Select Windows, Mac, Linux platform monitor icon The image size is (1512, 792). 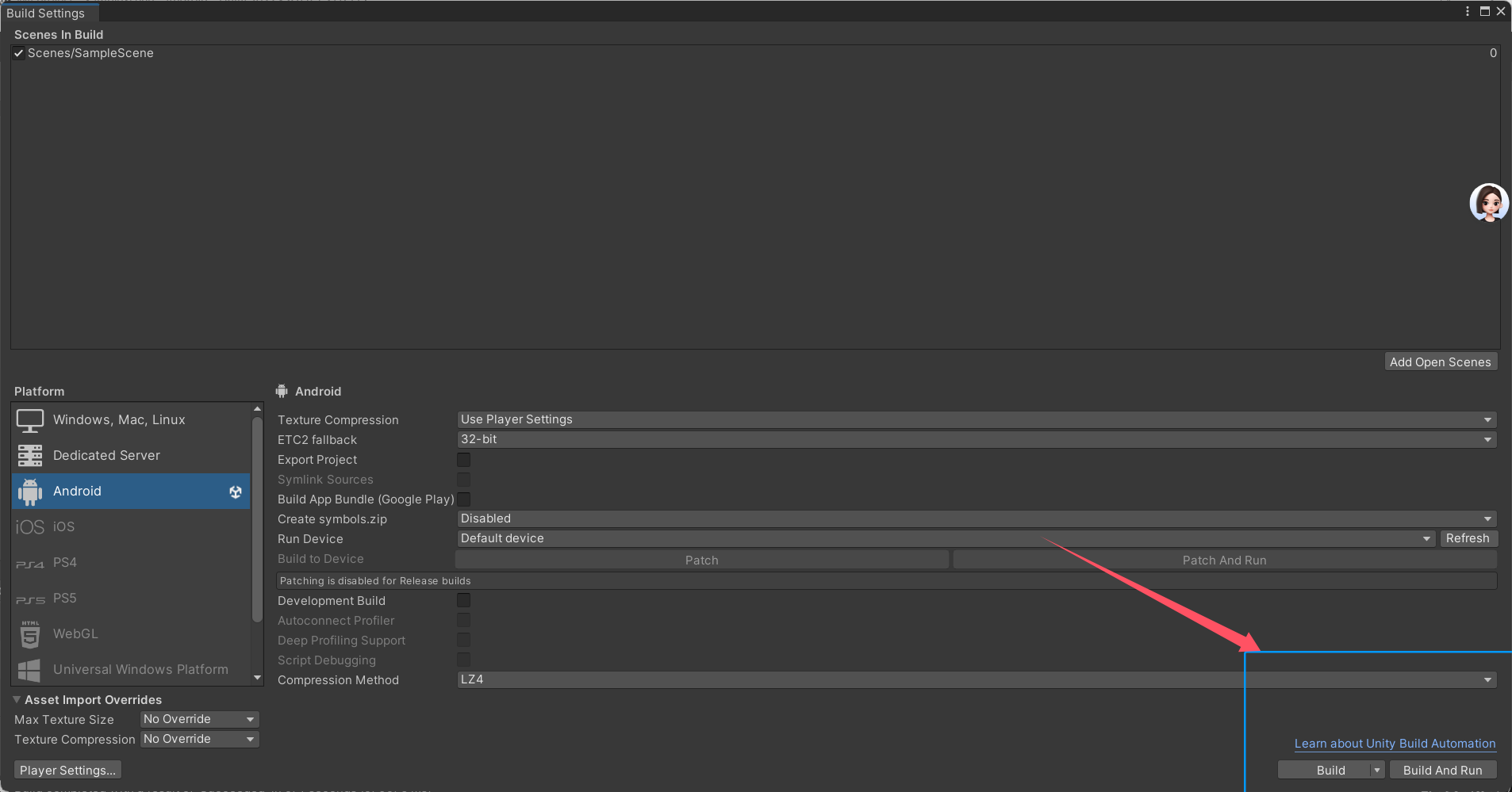[30, 420]
